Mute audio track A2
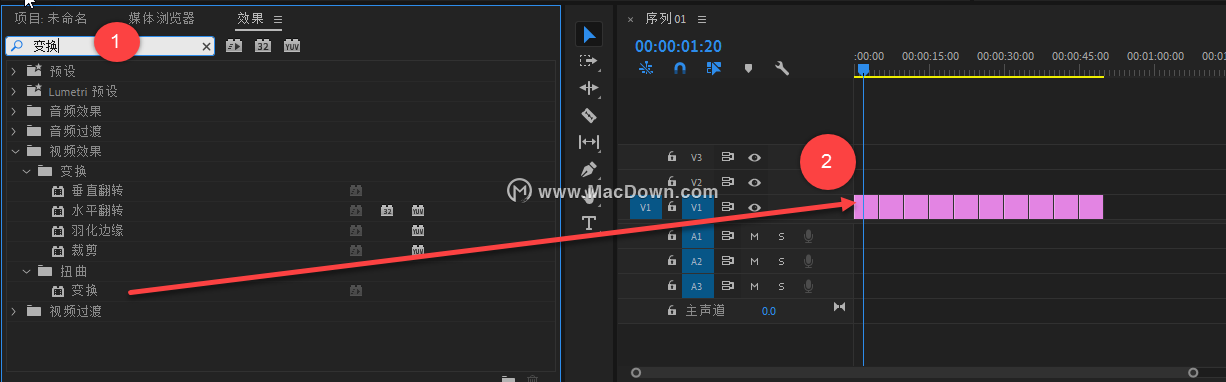The width and height of the screenshot is (1226, 382). (x=755, y=261)
